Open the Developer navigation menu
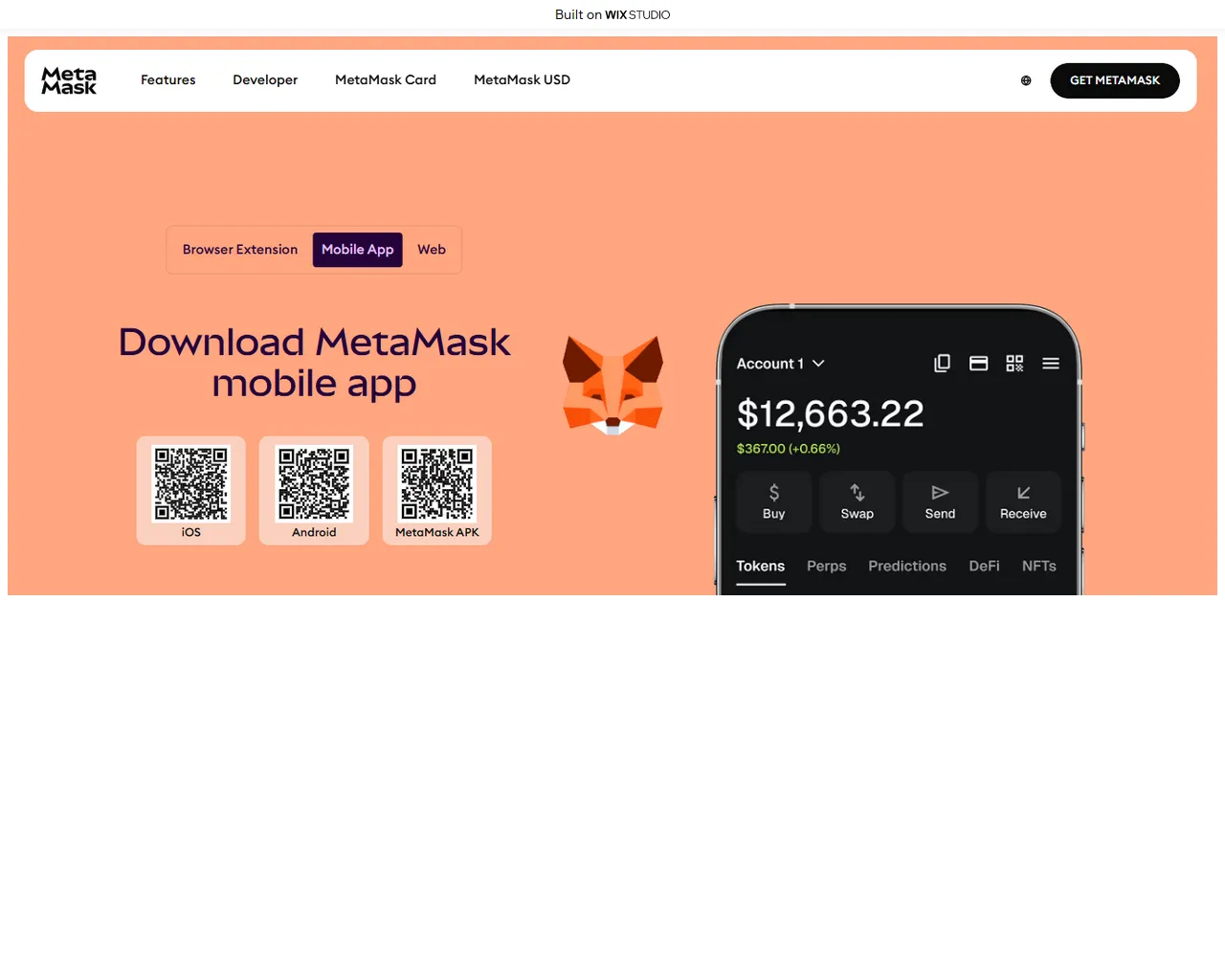The height and width of the screenshot is (980, 1225). click(x=265, y=80)
